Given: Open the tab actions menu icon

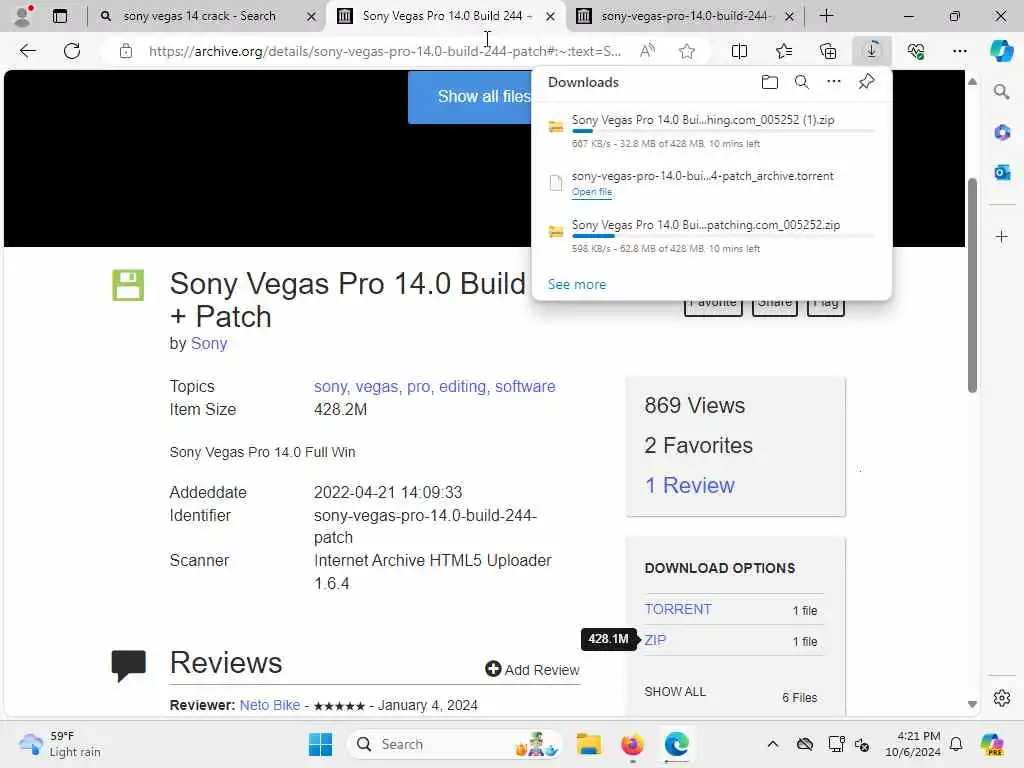Looking at the screenshot, I should pos(60,16).
